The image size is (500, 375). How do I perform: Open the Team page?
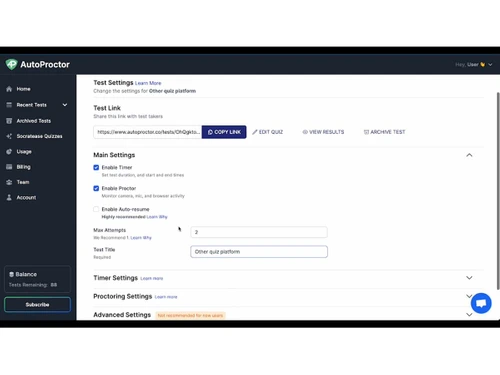click(23, 182)
